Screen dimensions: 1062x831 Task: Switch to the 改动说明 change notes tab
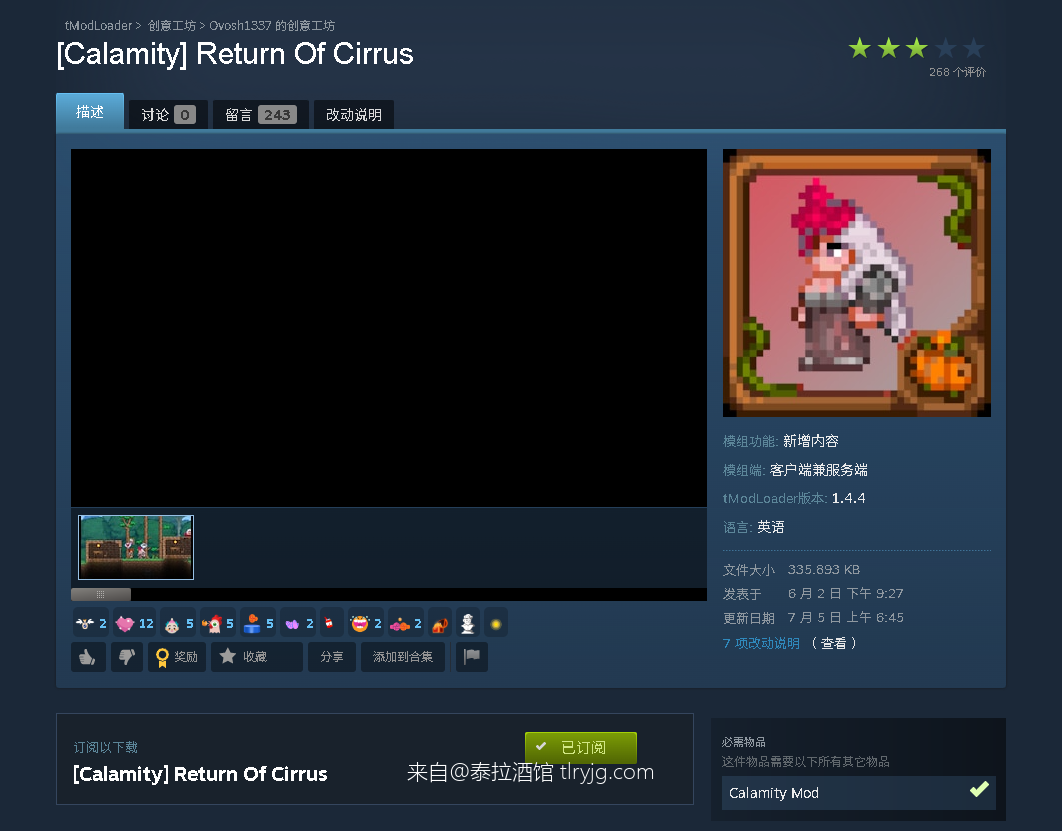tap(354, 114)
